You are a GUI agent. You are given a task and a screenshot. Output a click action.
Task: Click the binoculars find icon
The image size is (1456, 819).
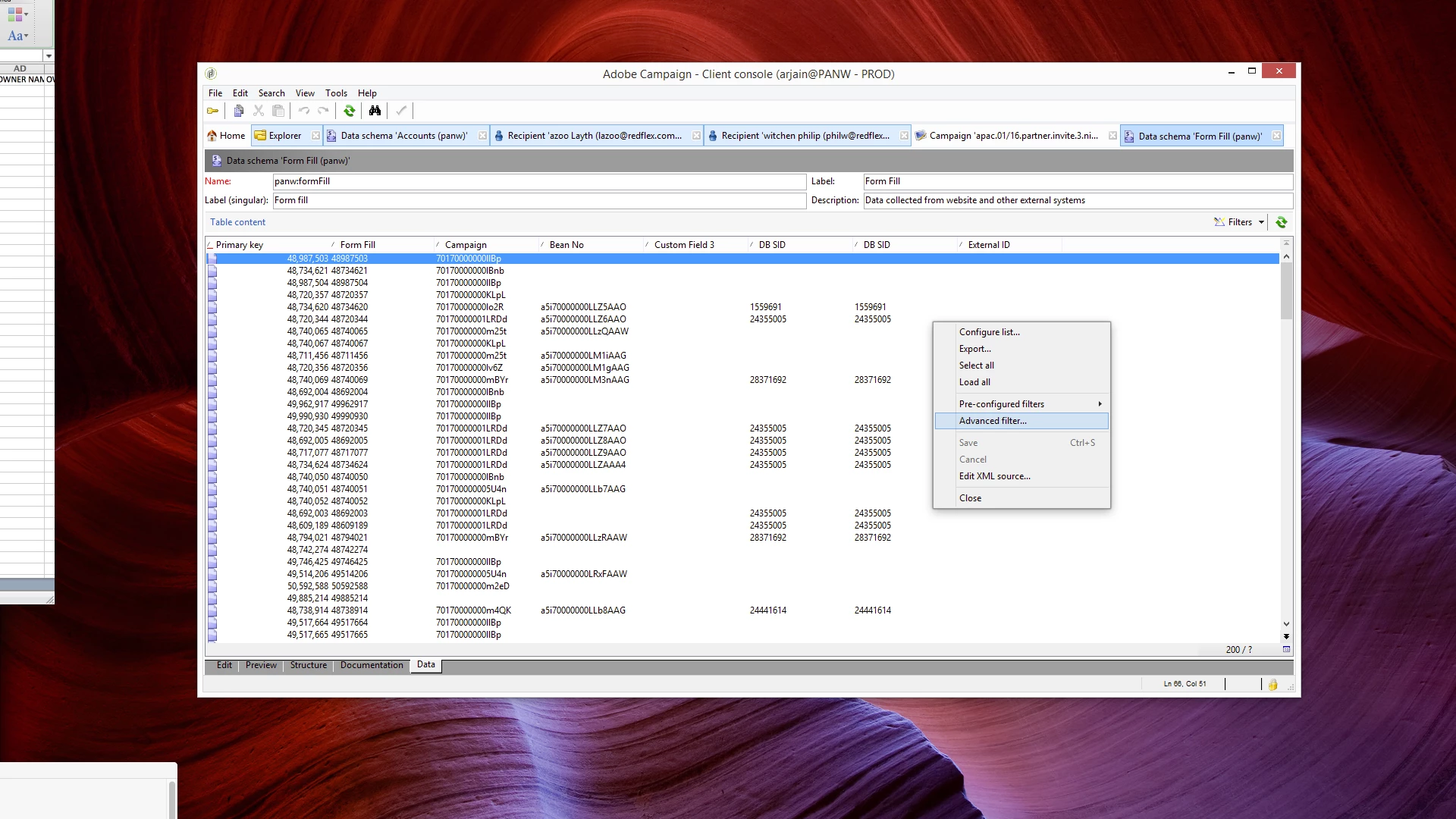[375, 111]
